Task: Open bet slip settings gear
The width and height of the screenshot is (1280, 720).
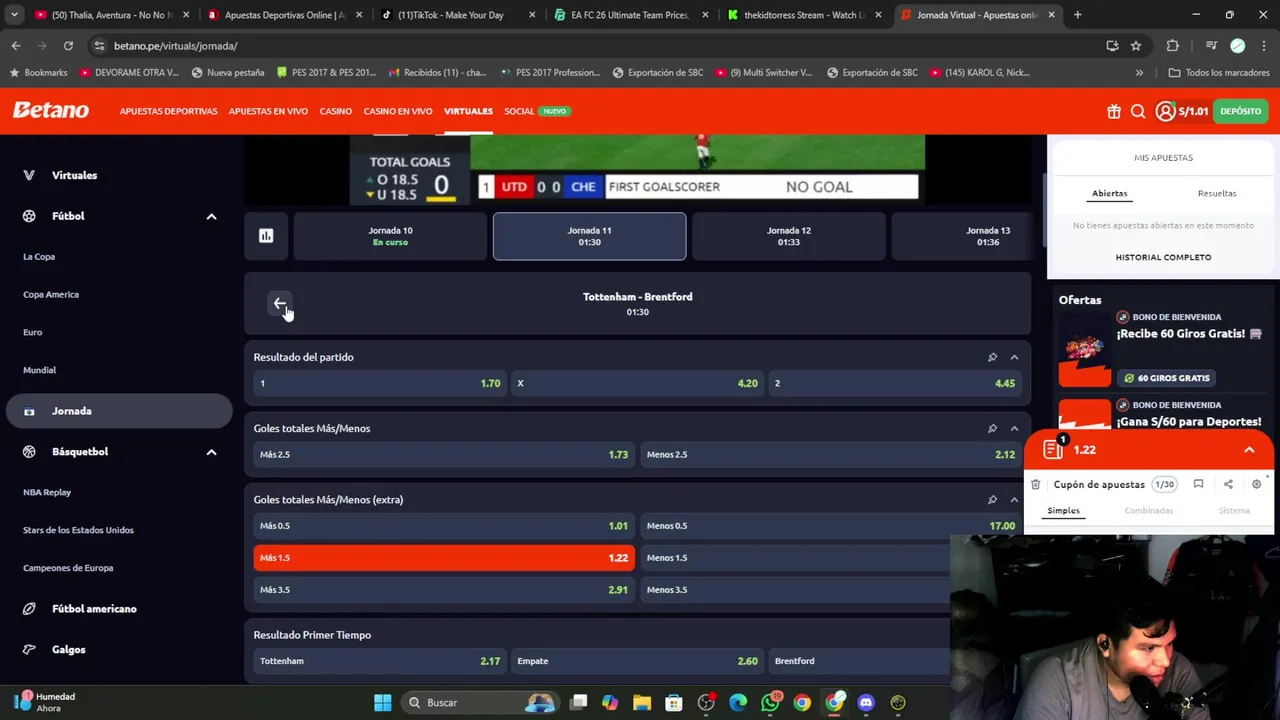Action: [1257, 484]
